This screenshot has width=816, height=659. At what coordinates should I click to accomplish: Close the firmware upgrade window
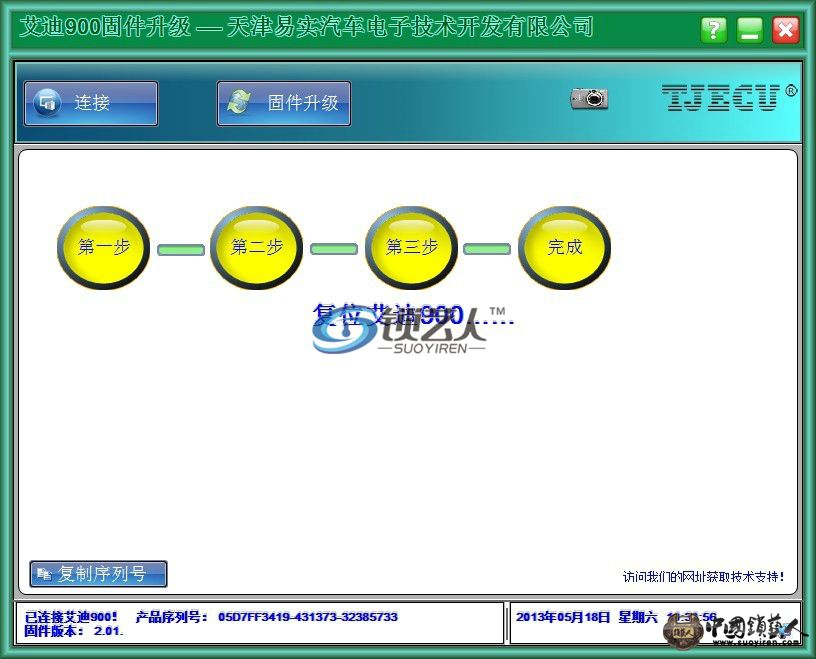coord(786,30)
